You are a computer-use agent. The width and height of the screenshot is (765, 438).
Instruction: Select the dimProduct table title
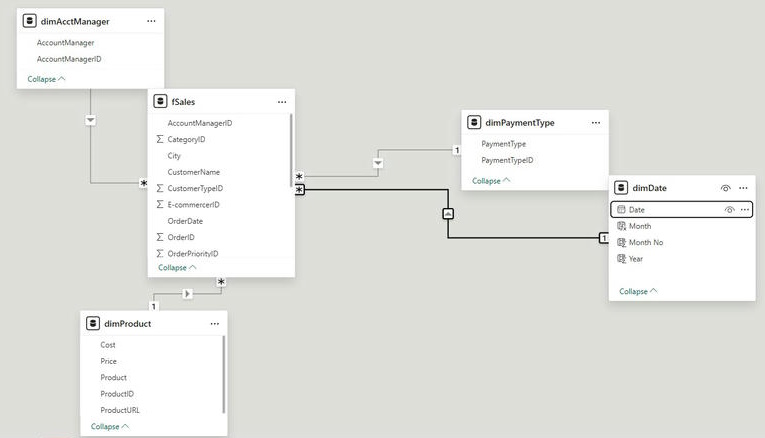tap(128, 324)
